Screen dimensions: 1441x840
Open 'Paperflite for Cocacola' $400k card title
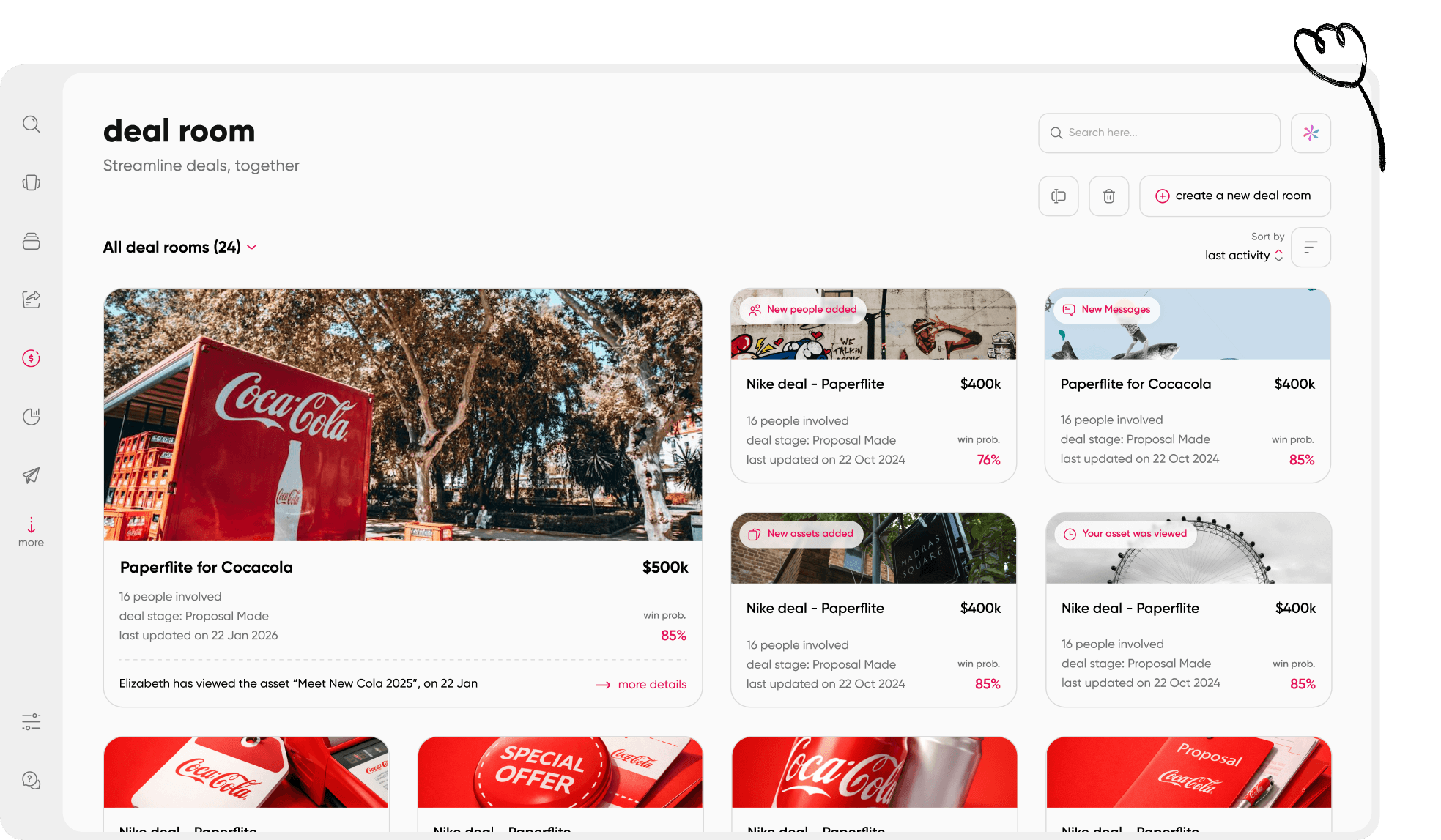[x=1136, y=384]
